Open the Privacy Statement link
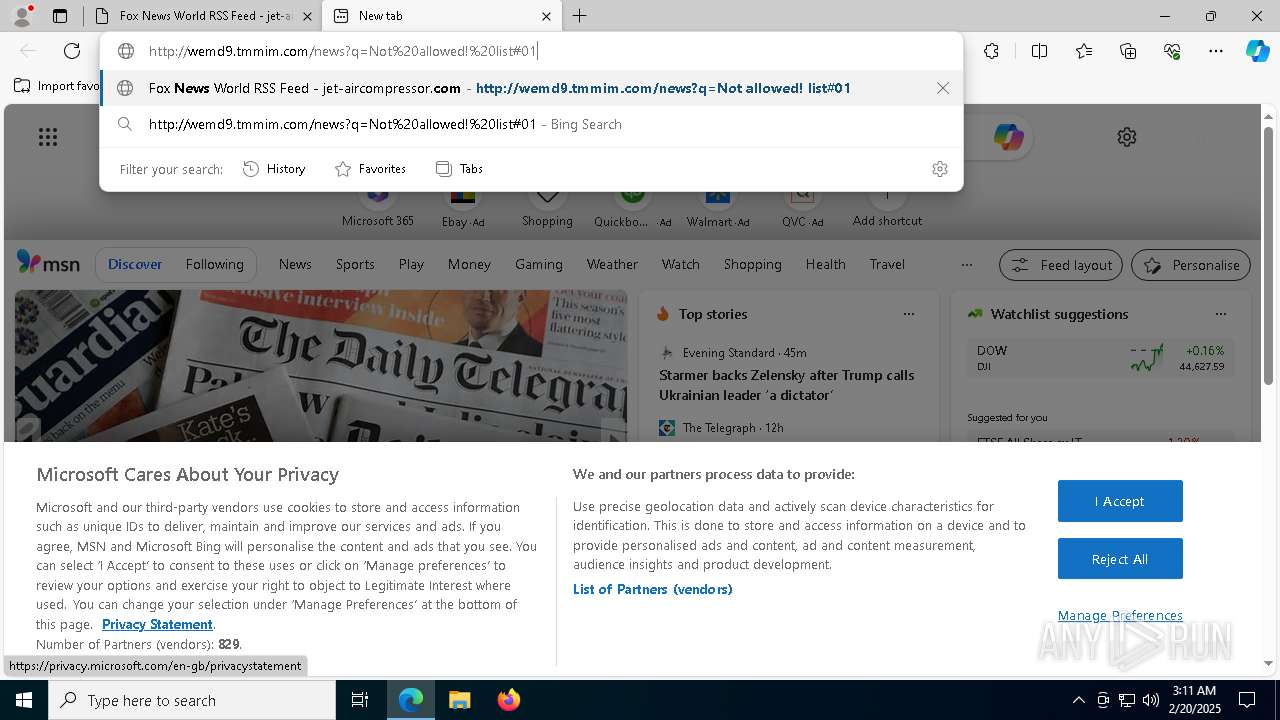 (x=157, y=624)
